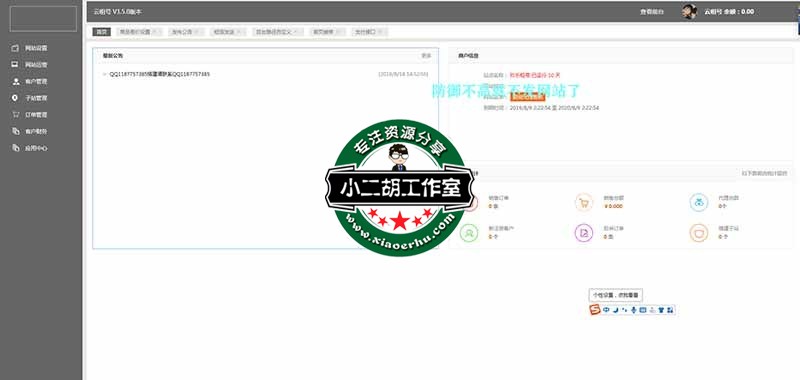This screenshot has height=380, width=800.
Task: Click the Sogou input method S icon
Action: pyautogui.click(x=594, y=310)
